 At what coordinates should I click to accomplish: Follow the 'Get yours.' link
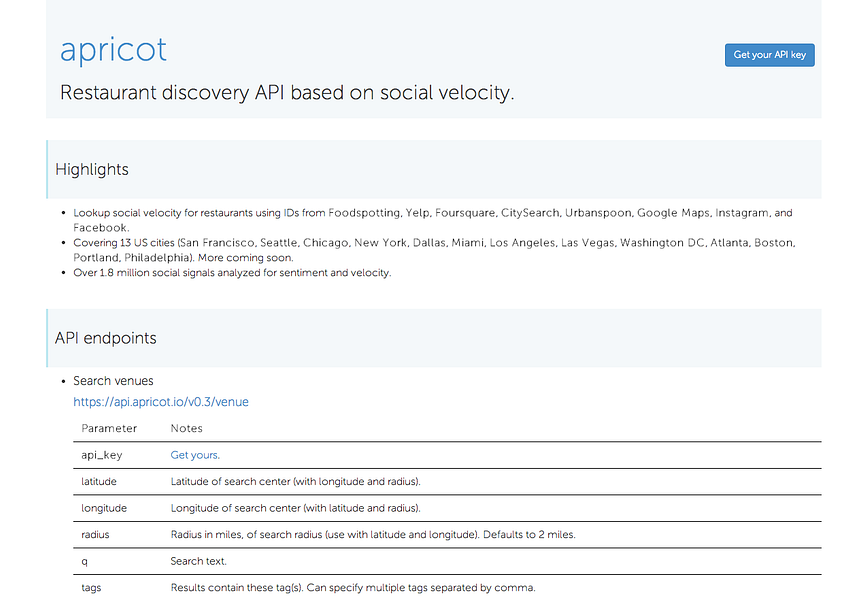195,455
